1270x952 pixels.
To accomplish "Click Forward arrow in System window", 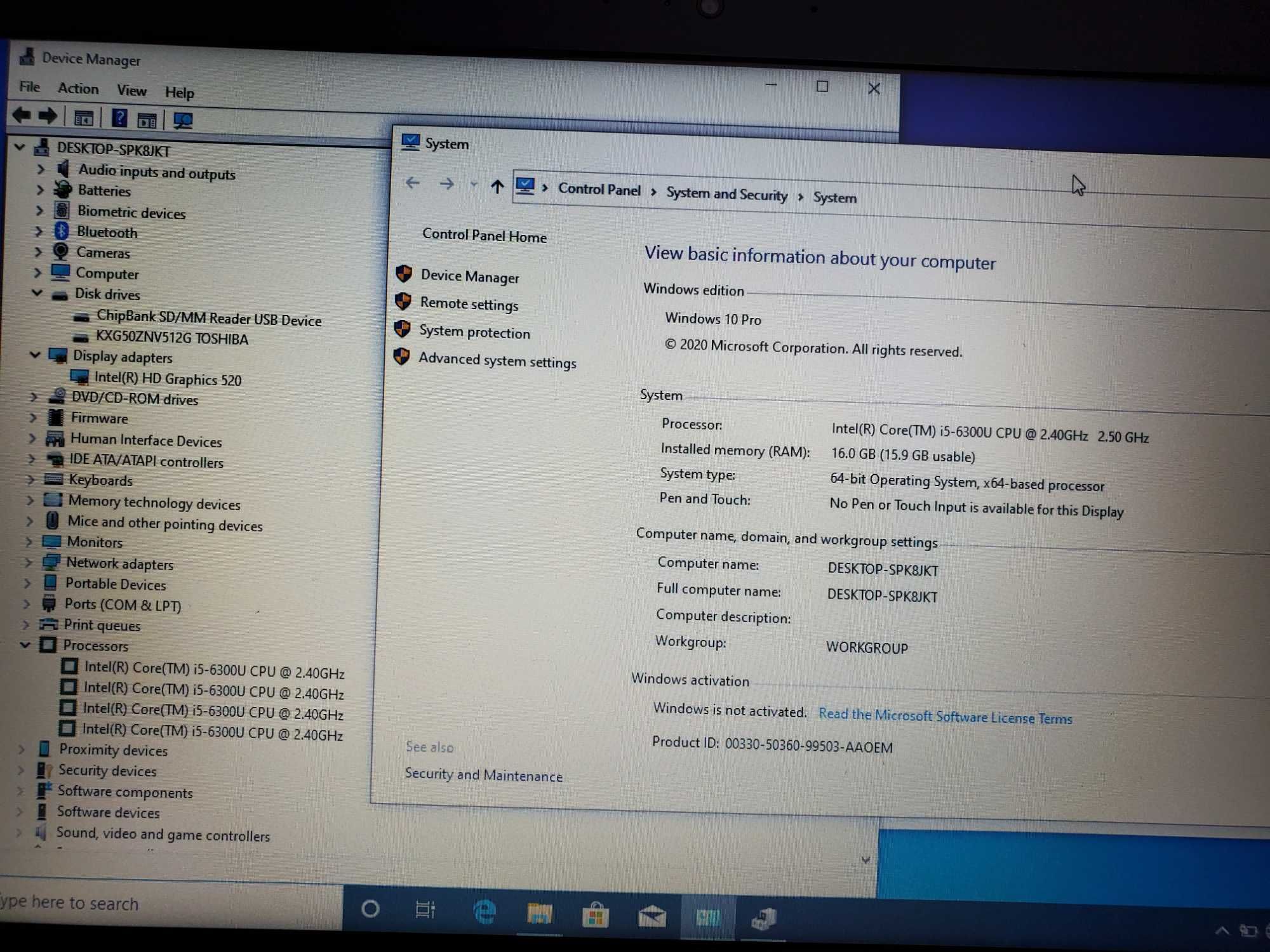I will pos(446,184).
